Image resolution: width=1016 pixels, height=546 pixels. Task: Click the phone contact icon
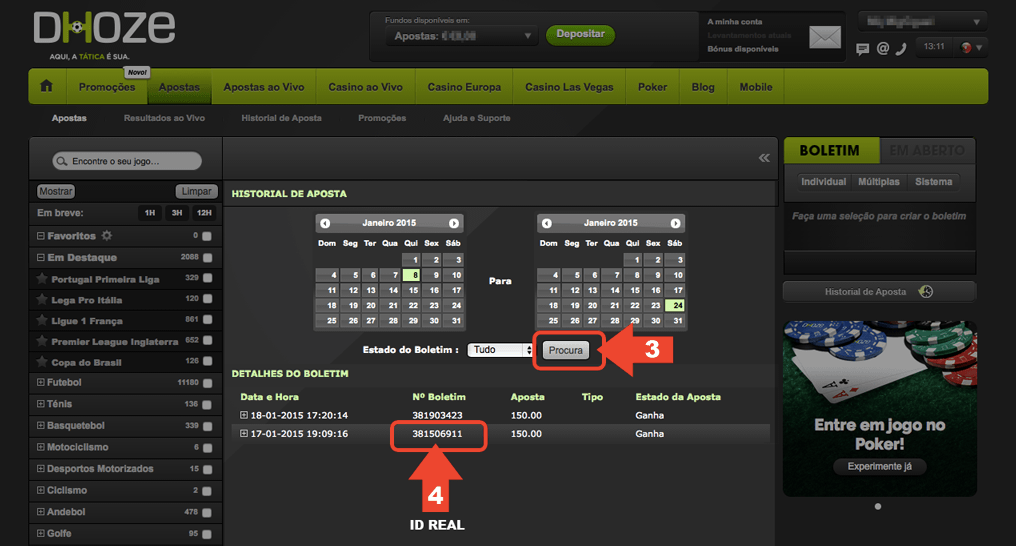click(x=900, y=48)
